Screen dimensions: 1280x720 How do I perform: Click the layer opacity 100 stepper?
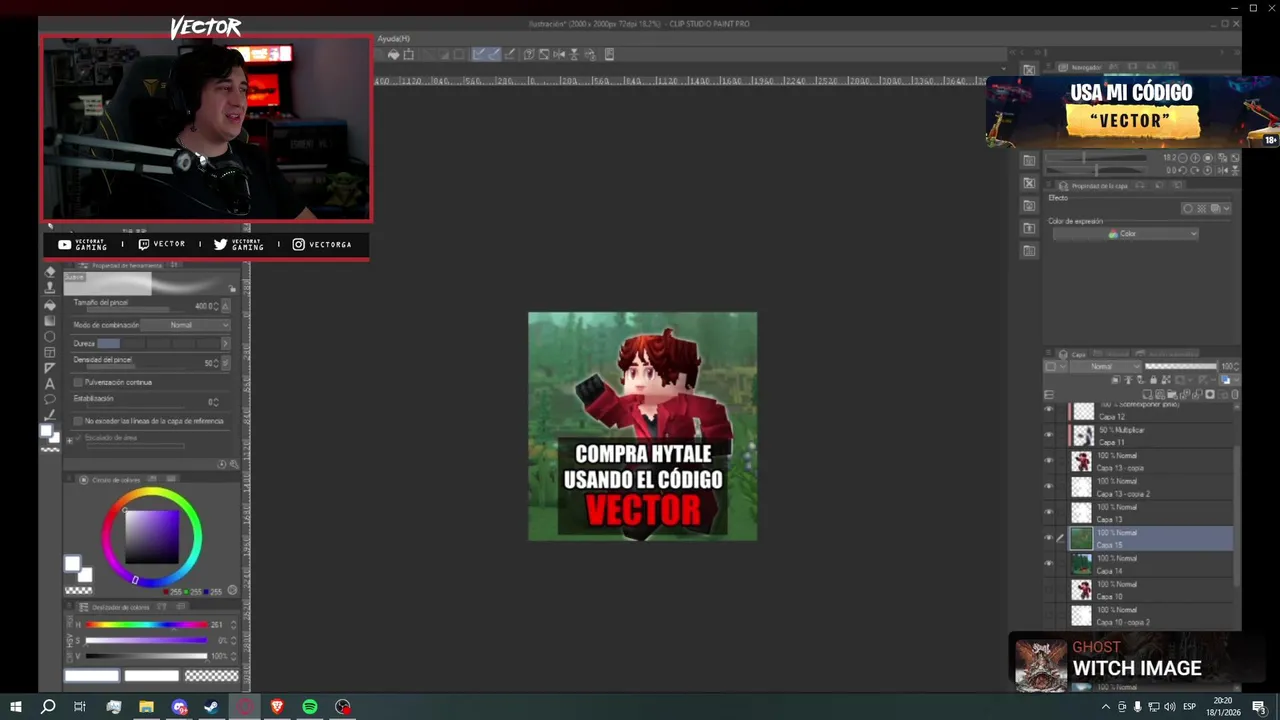coord(1237,367)
